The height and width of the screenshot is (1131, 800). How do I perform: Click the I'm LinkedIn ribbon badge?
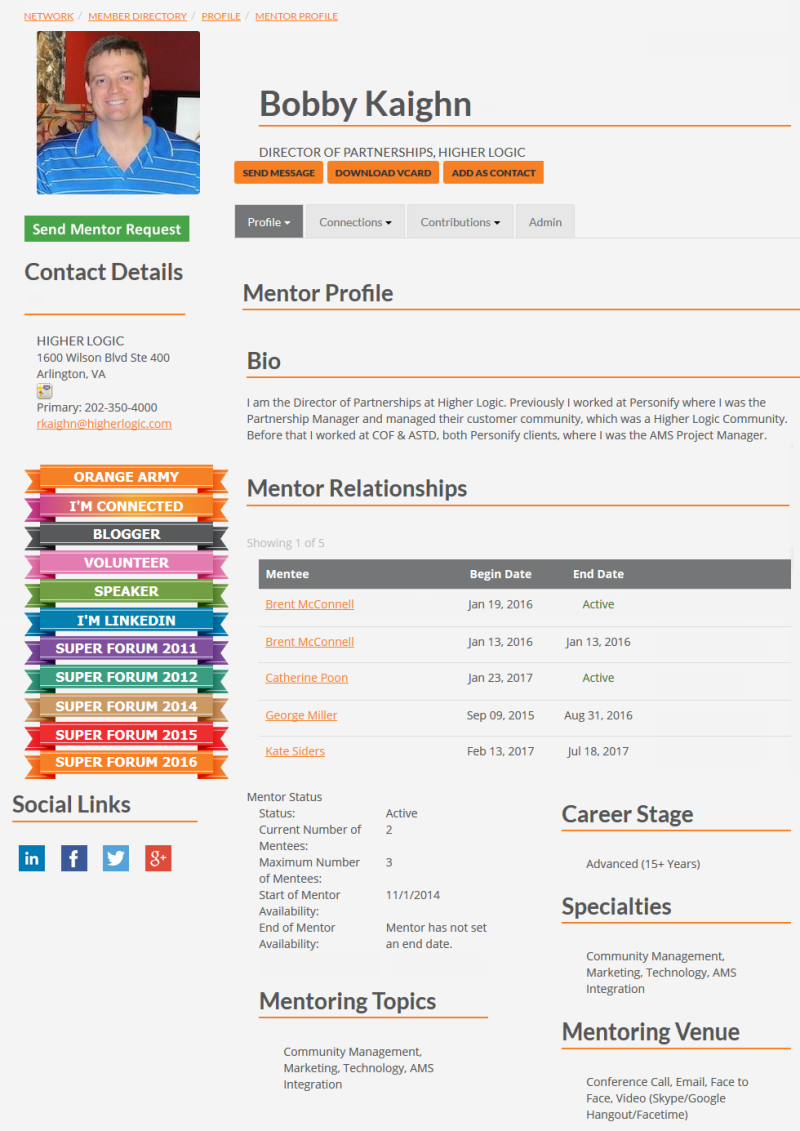[x=126, y=620]
